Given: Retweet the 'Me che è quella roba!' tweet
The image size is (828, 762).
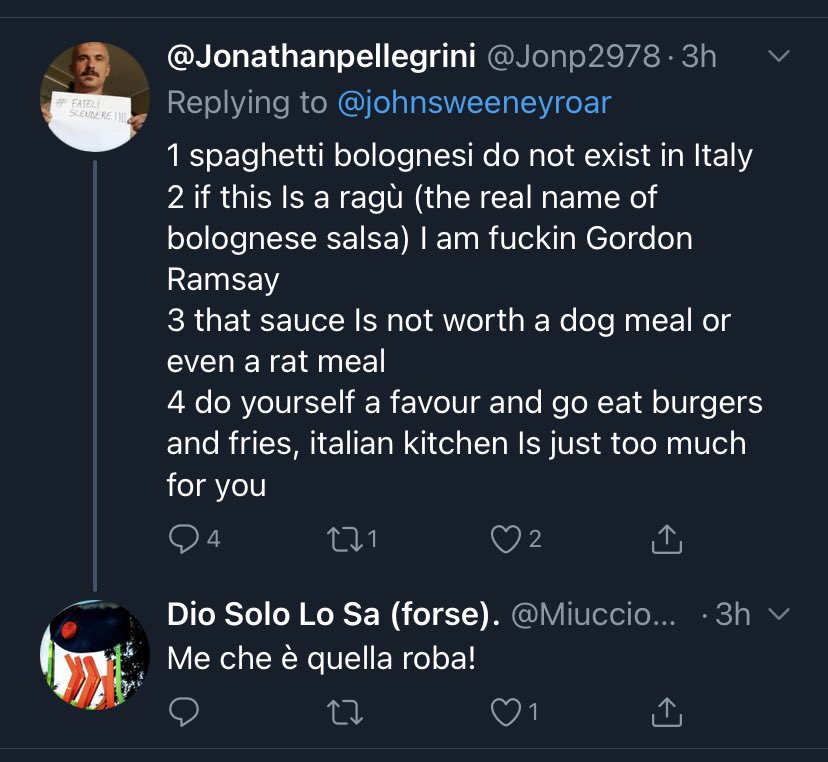Looking at the screenshot, I should click(x=343, y=712).
